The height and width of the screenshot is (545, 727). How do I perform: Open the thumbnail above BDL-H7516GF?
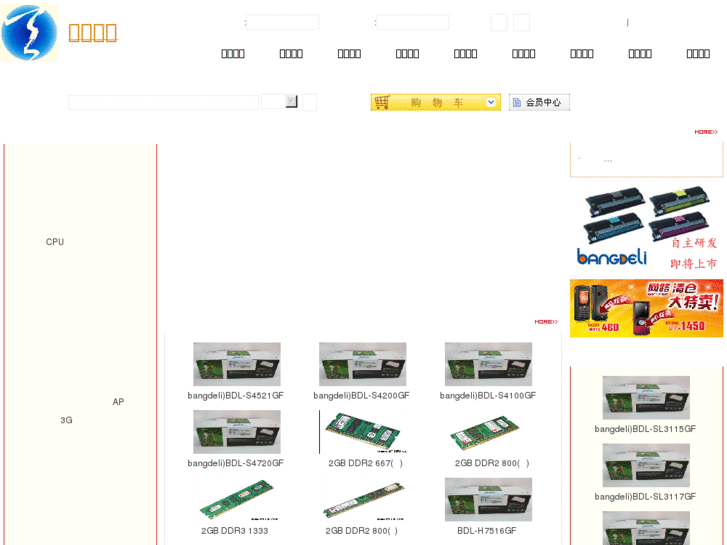[488, 500]
